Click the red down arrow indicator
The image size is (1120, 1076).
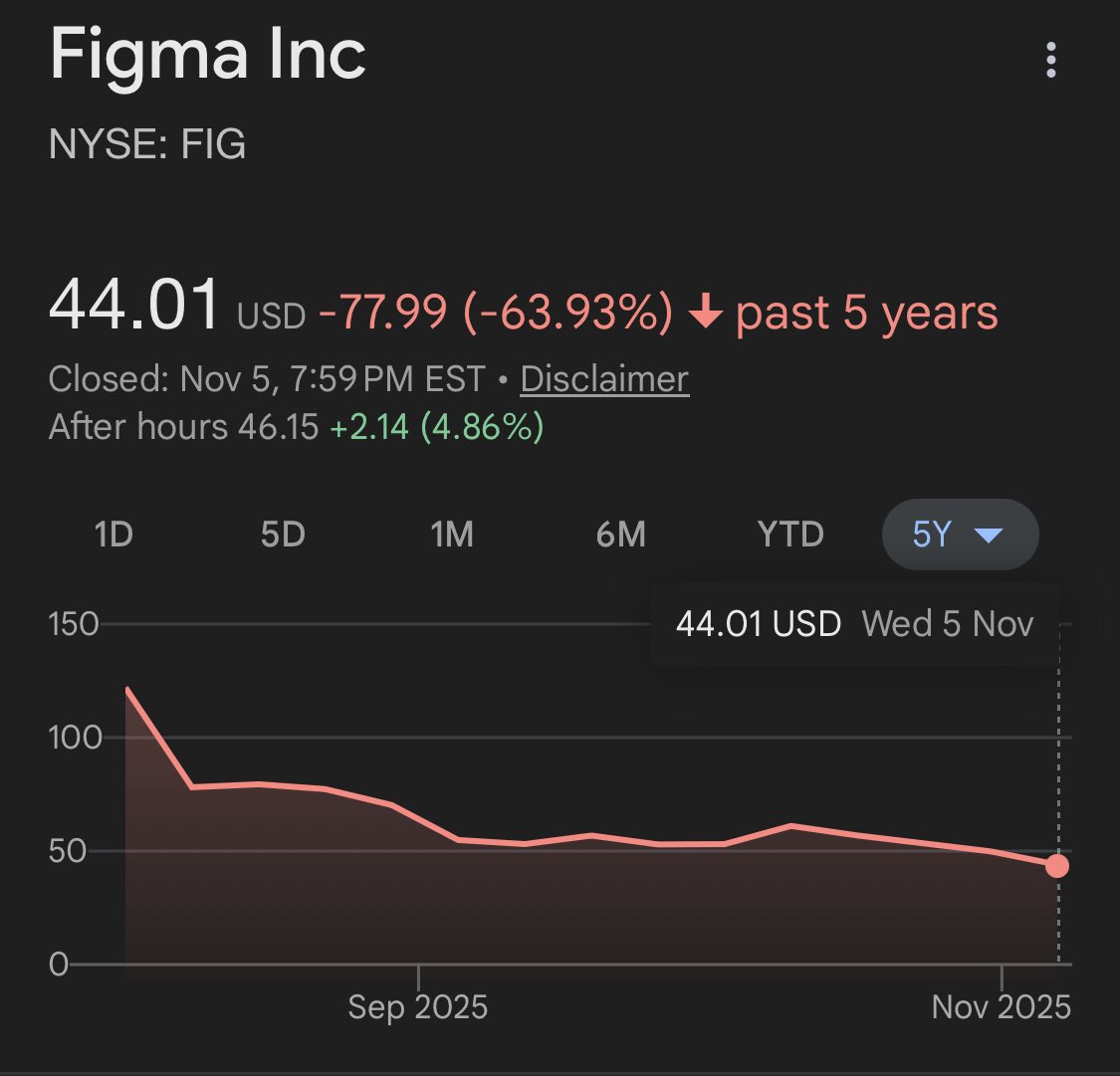pyautogui.click(x=706, y=314)
